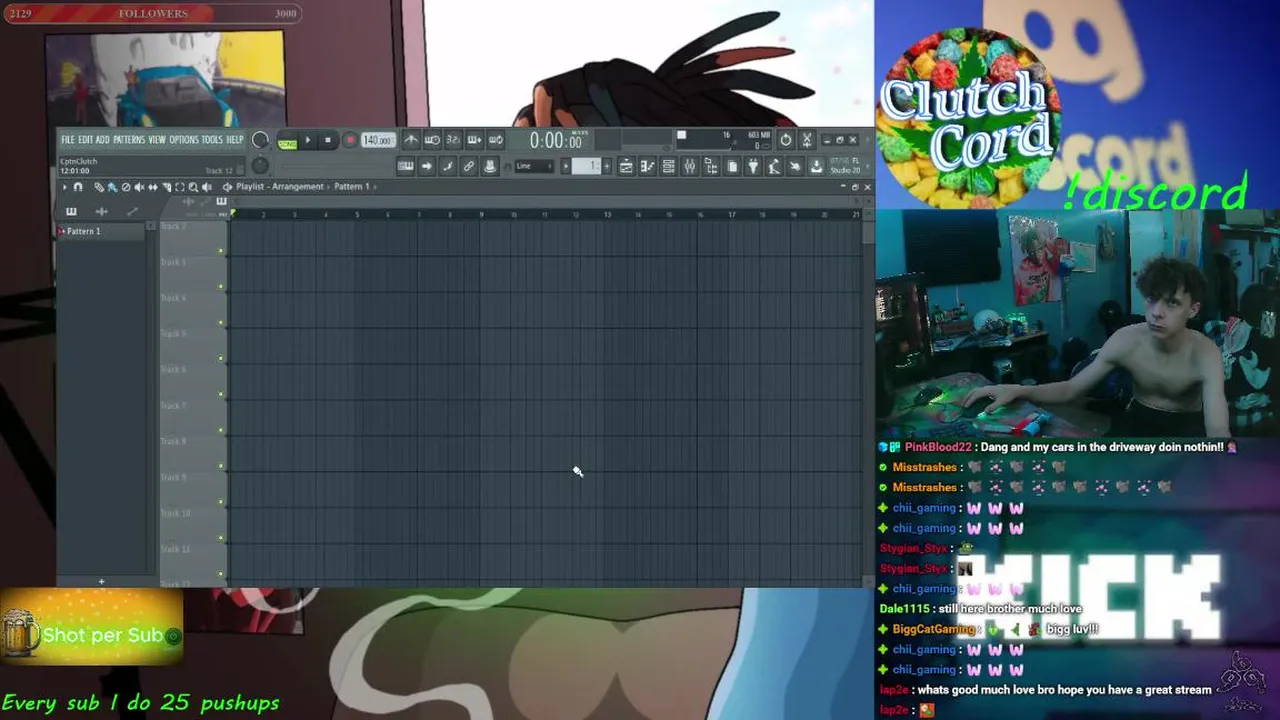Viewport: 1280px width, 720px height.
Task: Toggle the metronome icon
Action: 411,140
